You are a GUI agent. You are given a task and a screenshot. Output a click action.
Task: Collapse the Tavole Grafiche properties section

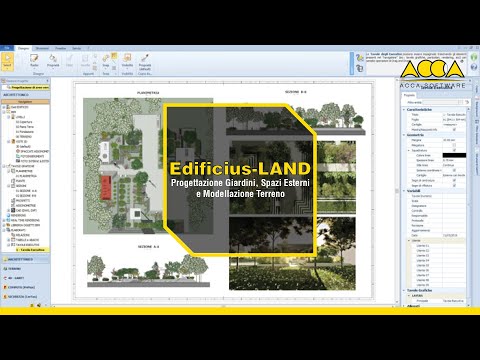[x=404, y=290]
